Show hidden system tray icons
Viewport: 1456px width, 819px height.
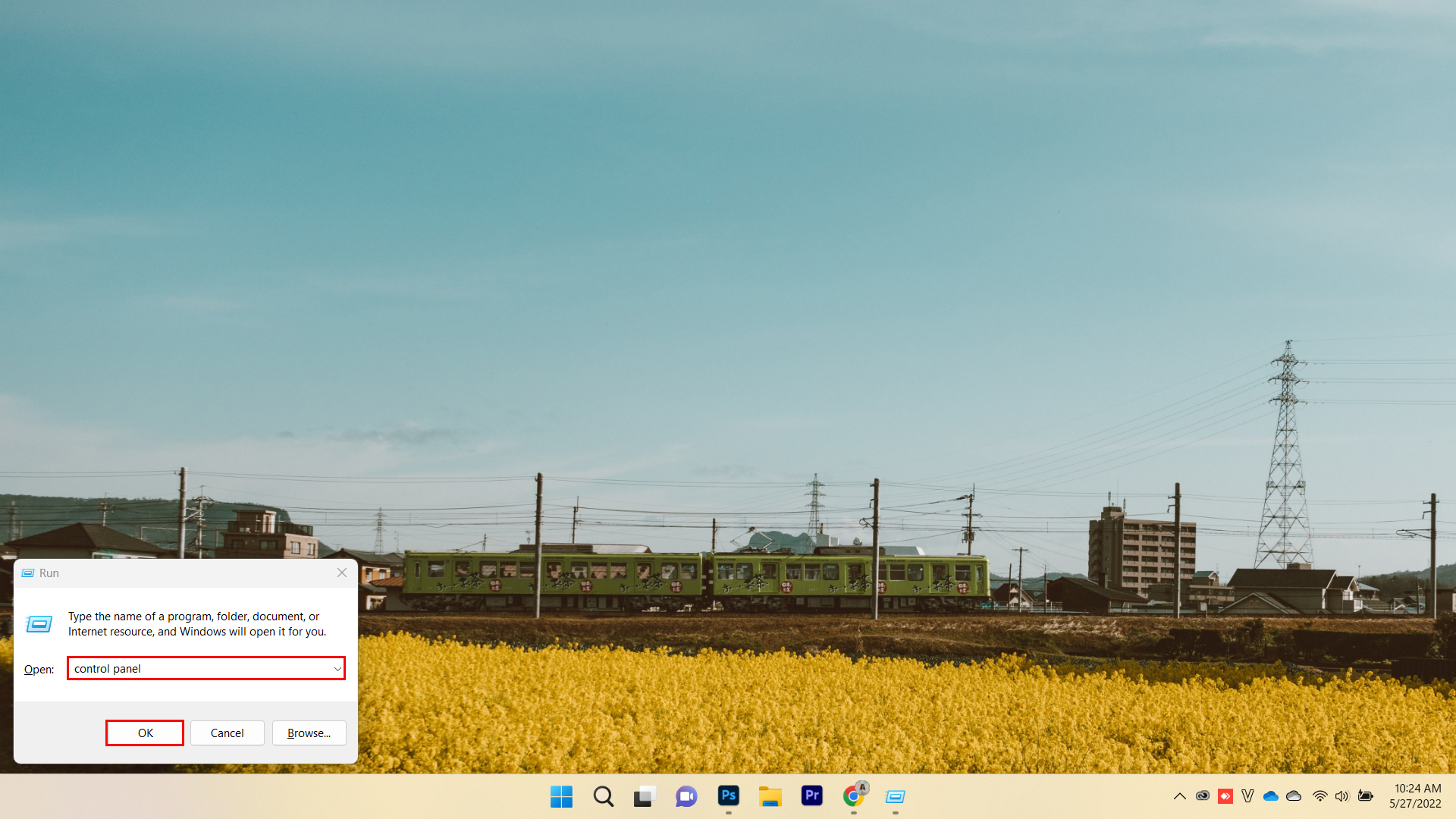coord(1180,796)
